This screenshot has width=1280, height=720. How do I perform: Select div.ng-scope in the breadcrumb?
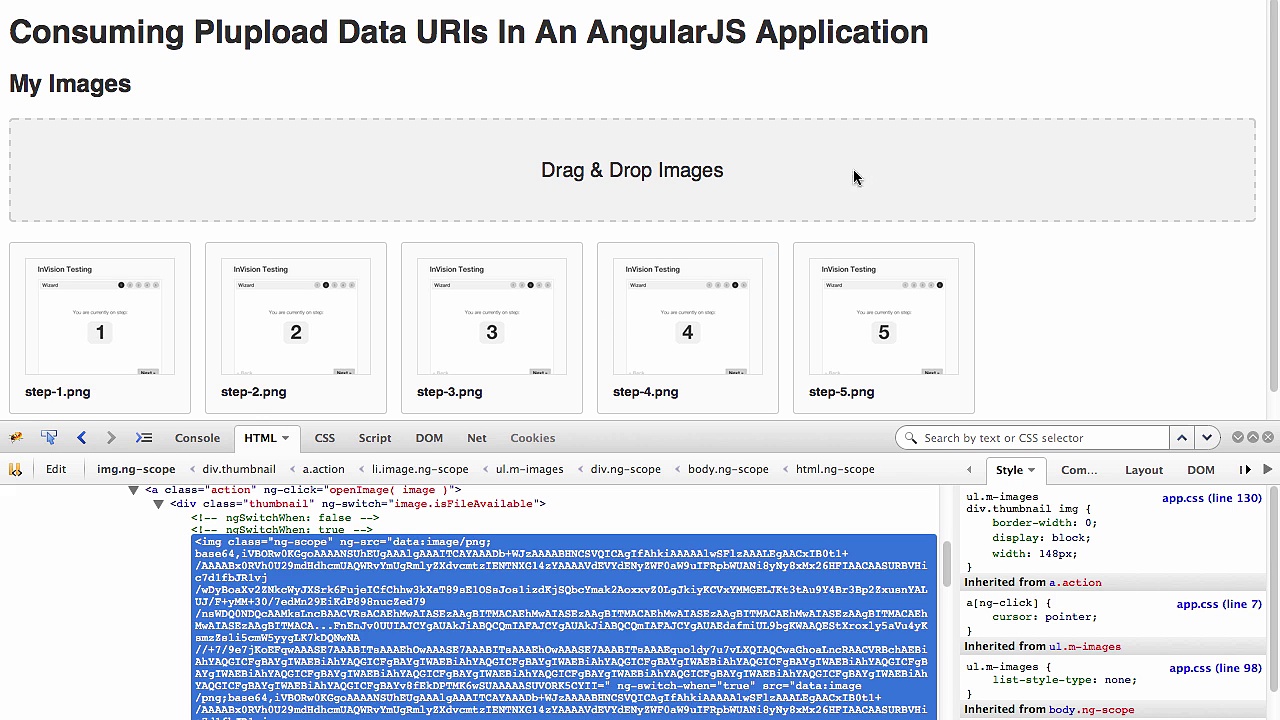(625, 469)
